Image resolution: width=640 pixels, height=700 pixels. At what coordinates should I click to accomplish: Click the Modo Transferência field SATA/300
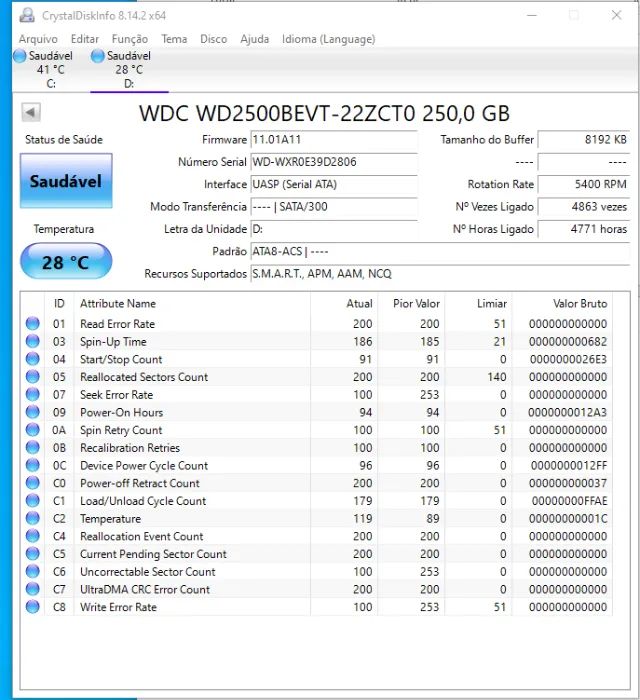[x=334, y=207]
